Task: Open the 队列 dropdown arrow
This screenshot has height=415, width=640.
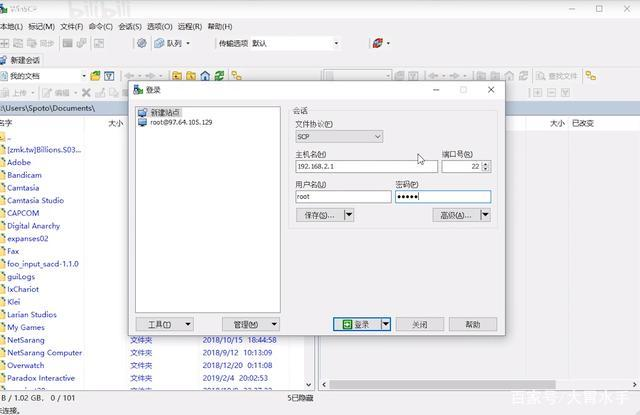Action: click(x=188, y=43)
